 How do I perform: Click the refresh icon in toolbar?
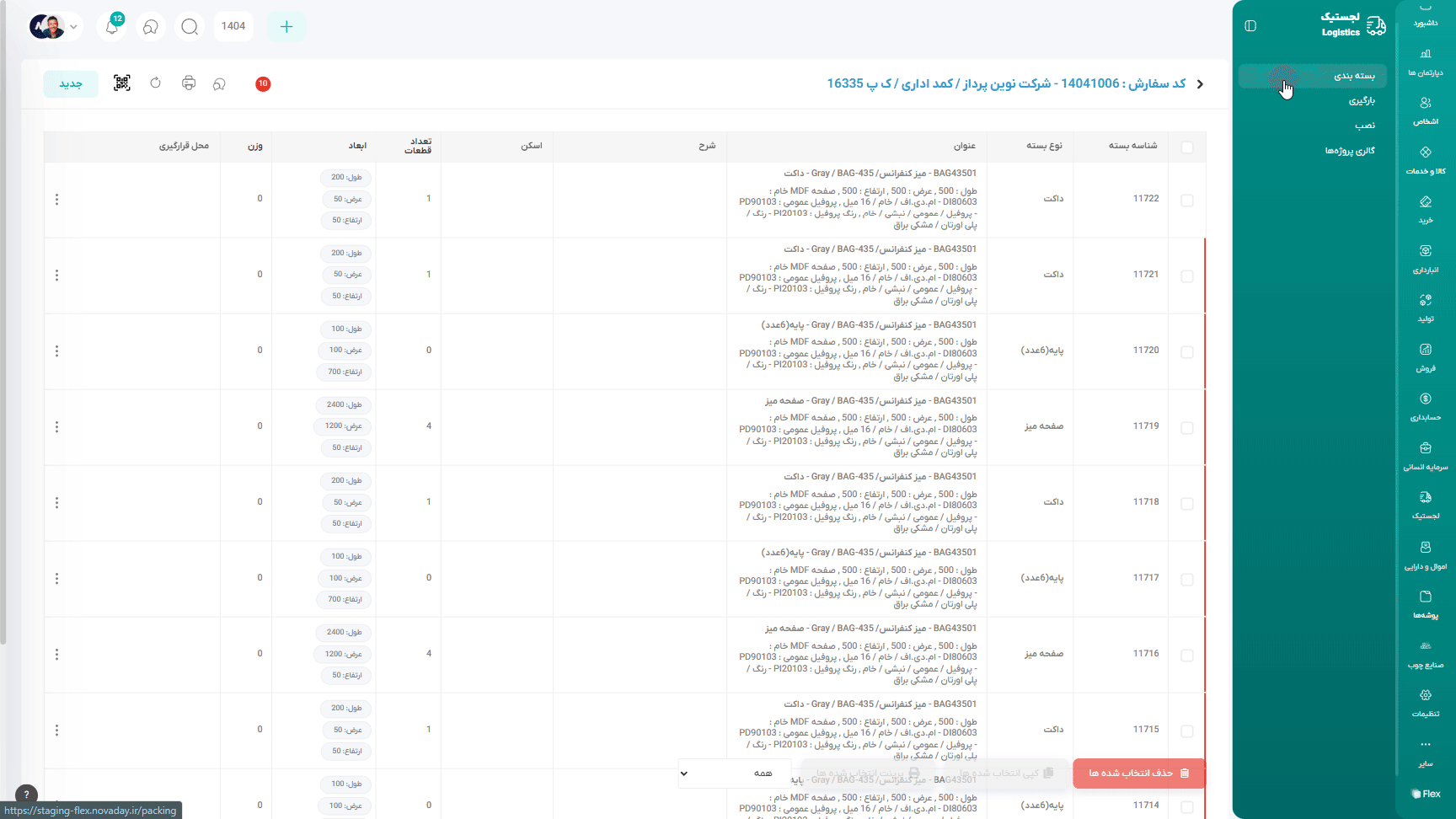(x=156, y=83)
